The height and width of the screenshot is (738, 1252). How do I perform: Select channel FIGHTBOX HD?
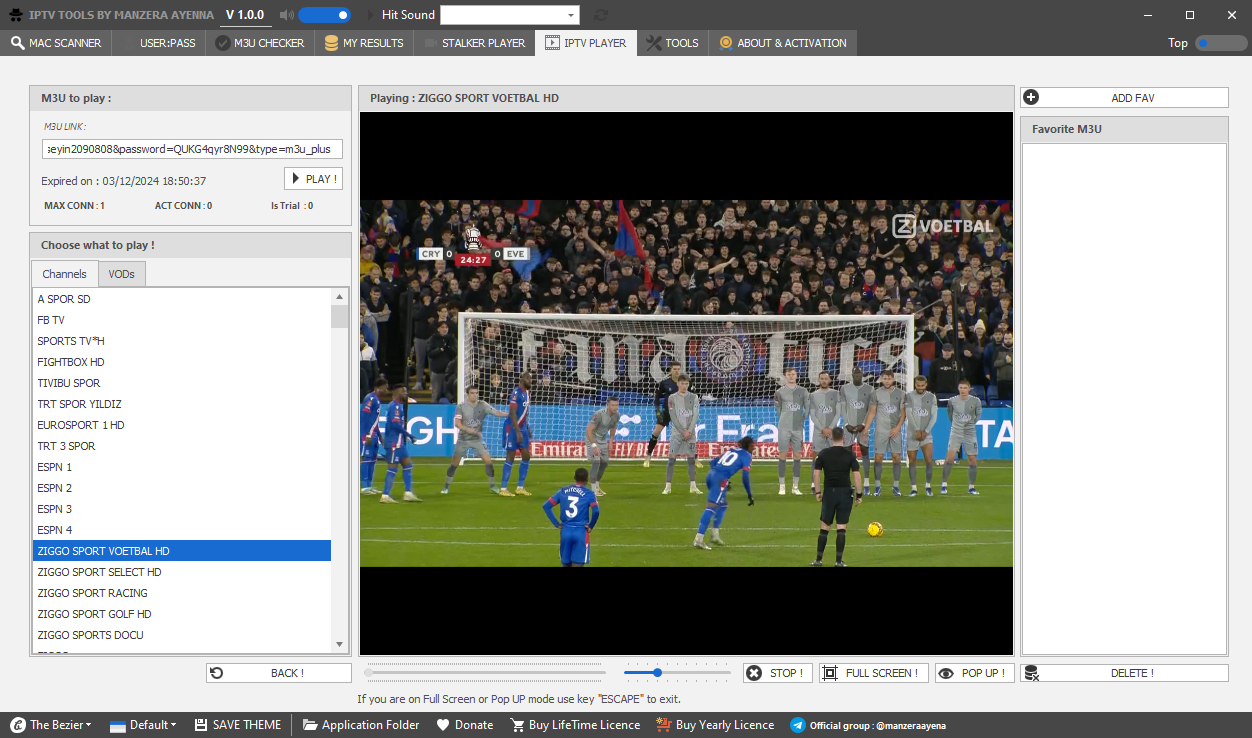click(182, 362)
